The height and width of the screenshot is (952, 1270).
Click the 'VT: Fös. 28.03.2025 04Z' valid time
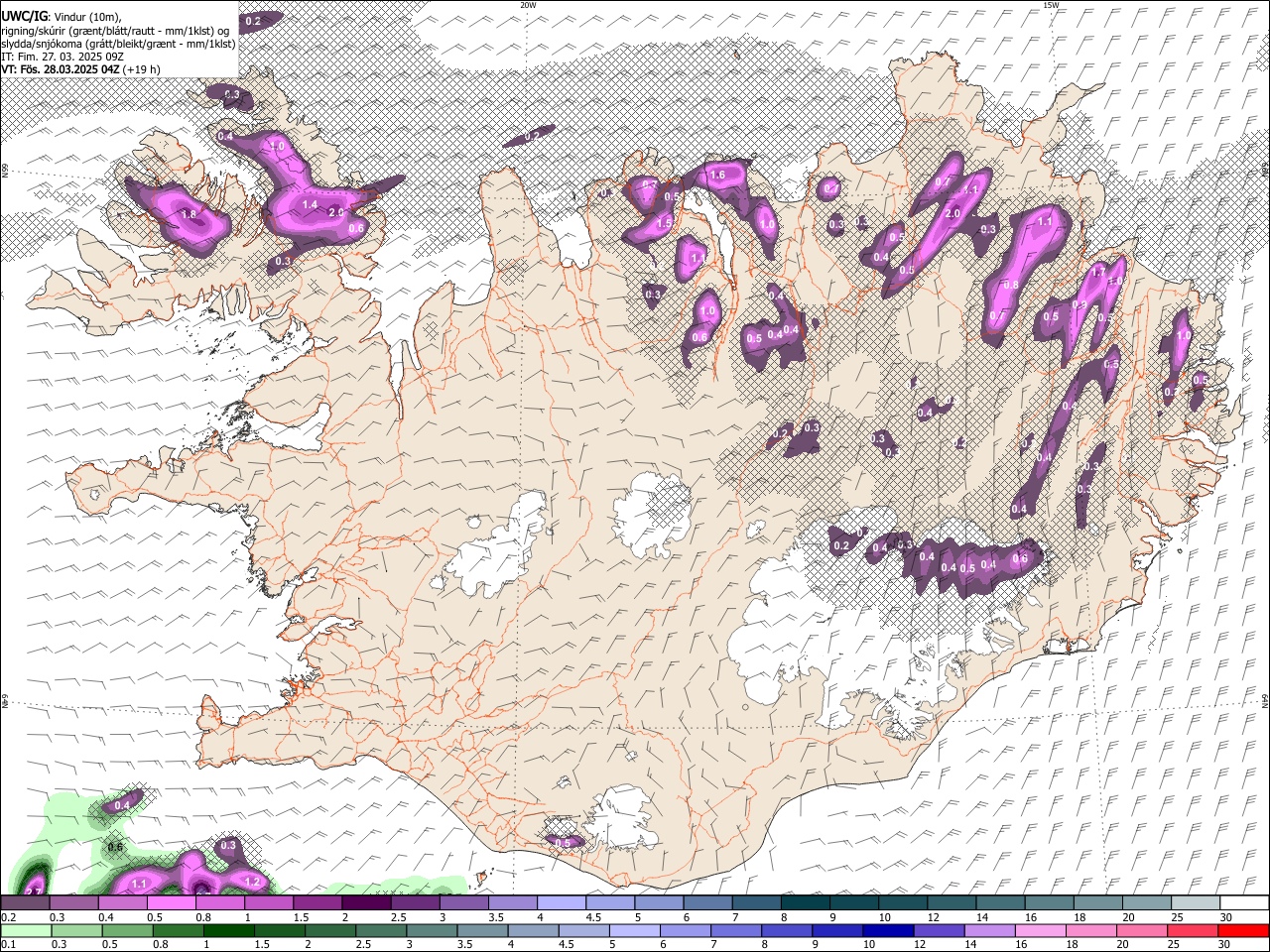[x=62, y=69]
